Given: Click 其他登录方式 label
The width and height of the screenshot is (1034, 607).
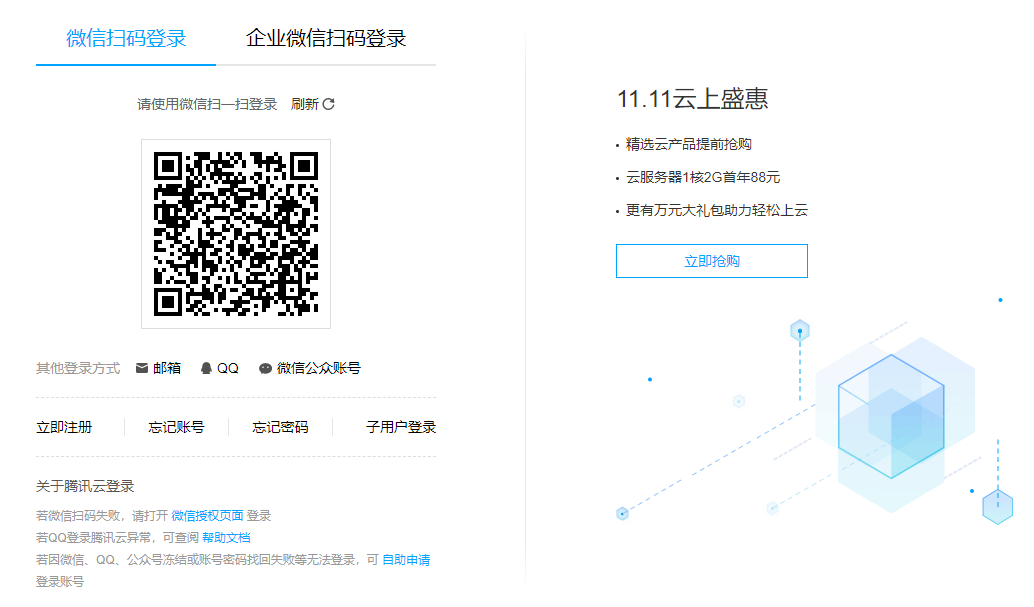Looking at the screenshot, I should click(78, 368).
